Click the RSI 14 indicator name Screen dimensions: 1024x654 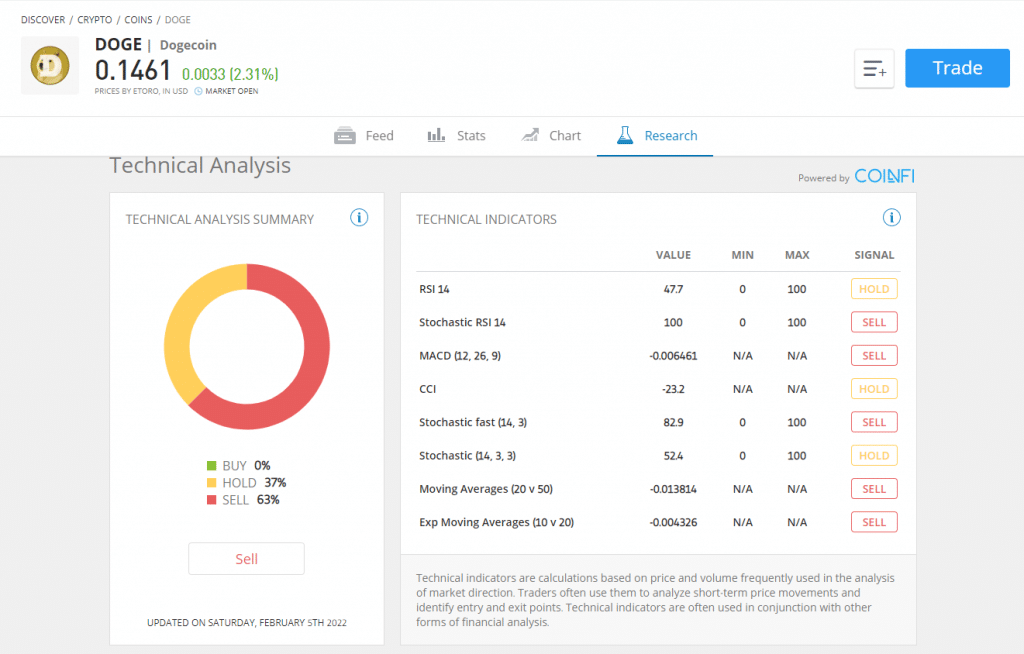[434, 289]
